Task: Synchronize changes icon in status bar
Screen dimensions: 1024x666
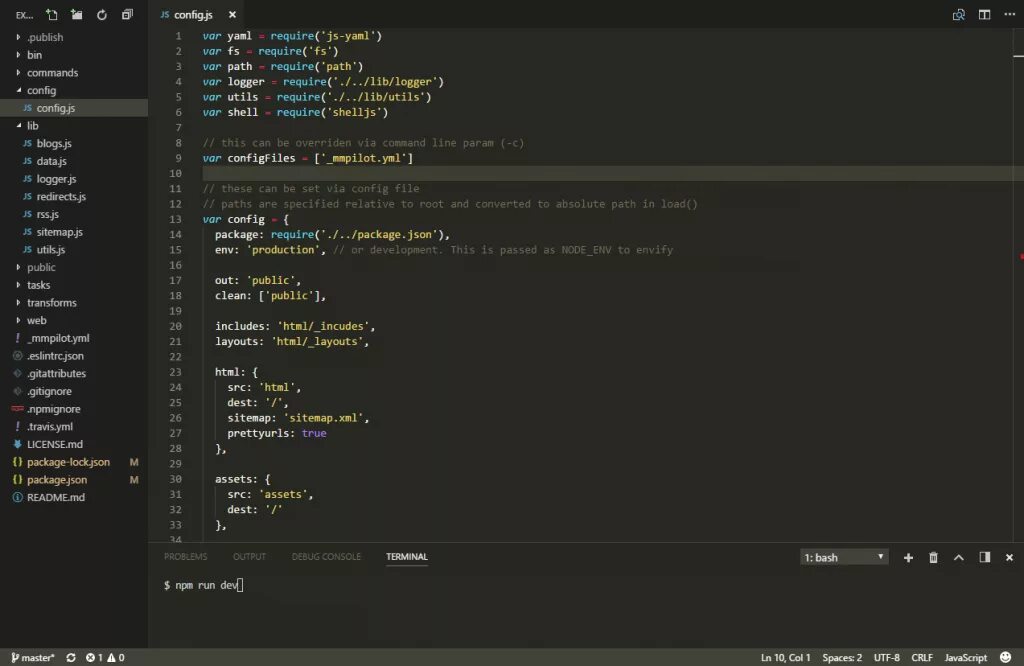Action: point(71,658)
